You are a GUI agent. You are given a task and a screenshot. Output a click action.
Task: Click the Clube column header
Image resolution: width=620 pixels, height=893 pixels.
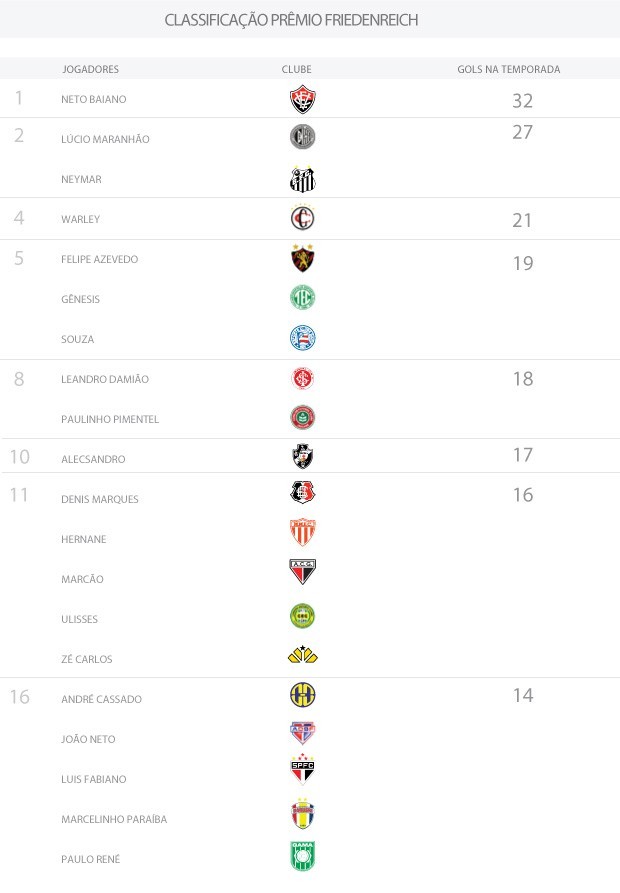click(x=297, y=69)
